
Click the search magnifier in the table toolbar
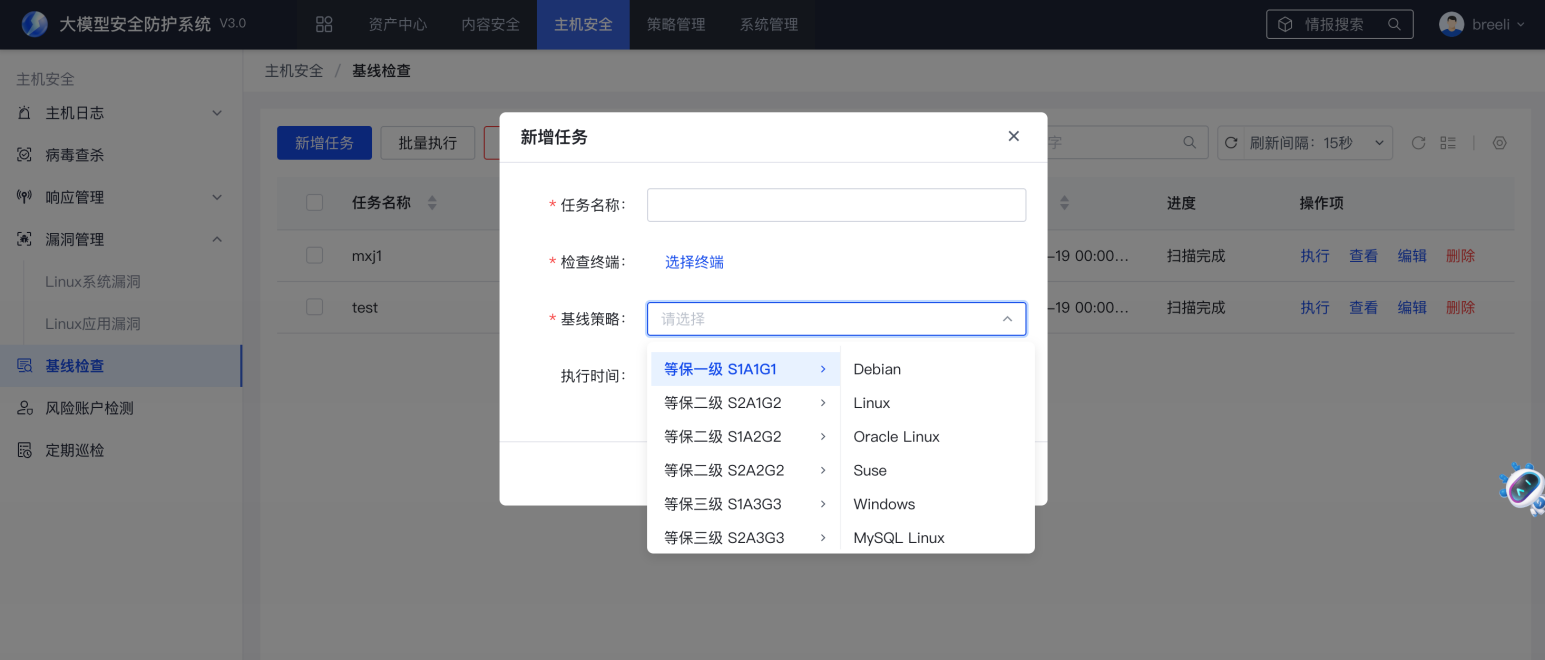[x=1189, y=143]
